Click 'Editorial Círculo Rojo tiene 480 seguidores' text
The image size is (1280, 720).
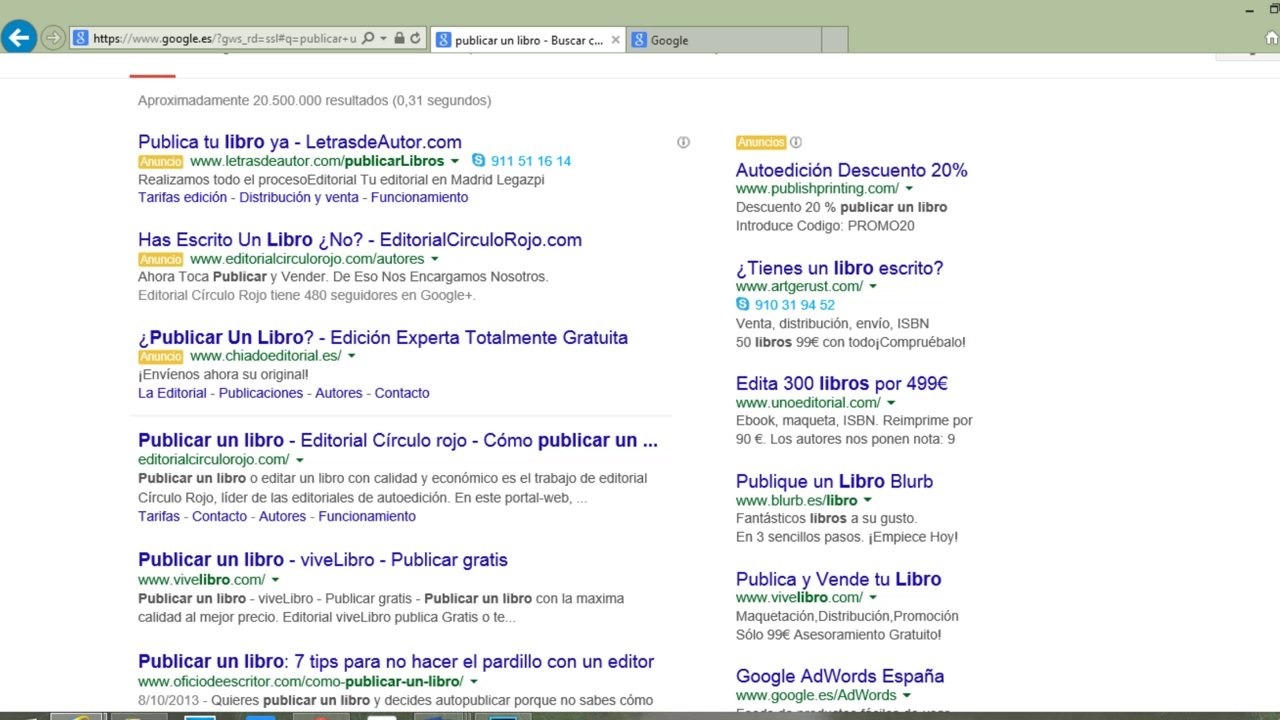306,295
